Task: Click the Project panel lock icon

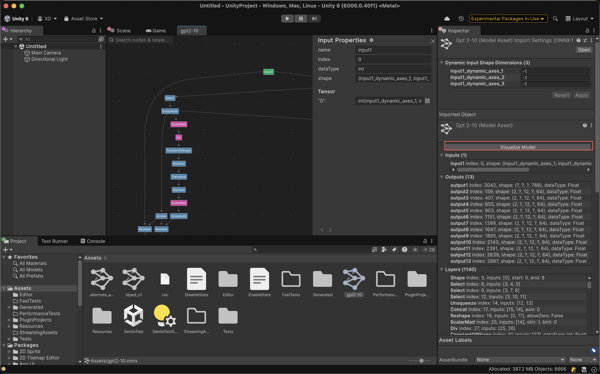Action: tap(425, 241)
